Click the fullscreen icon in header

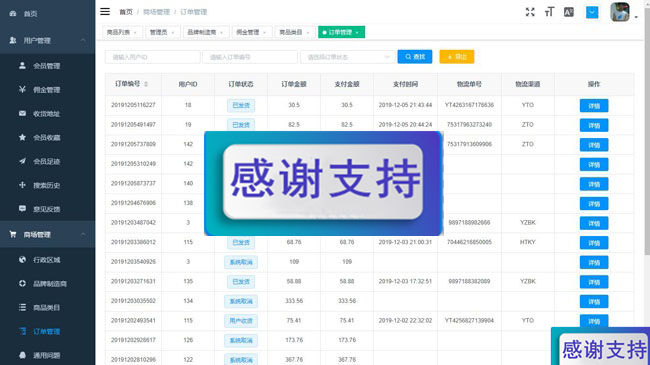pos(530,12)
